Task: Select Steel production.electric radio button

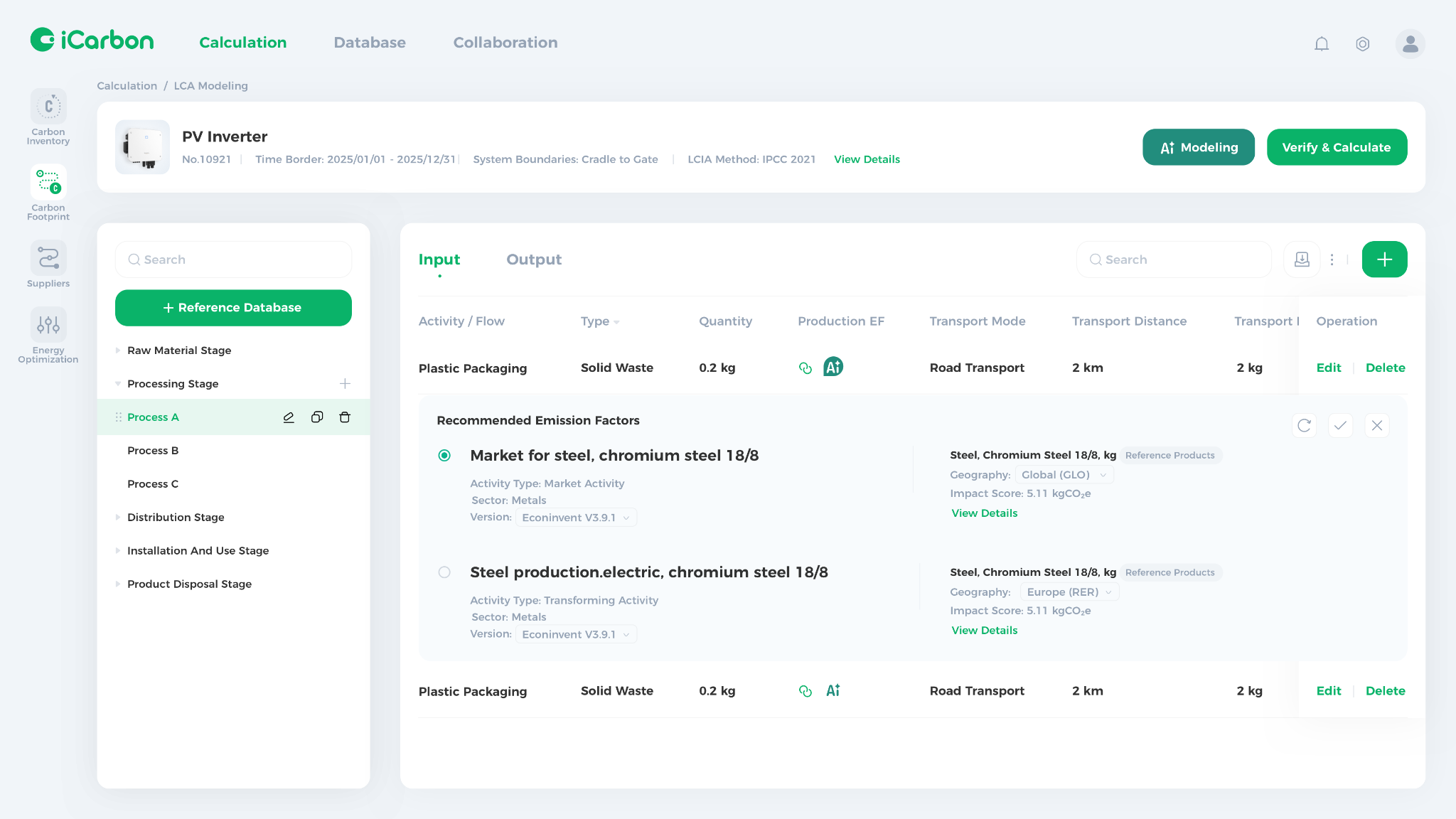Action: (444, 572)
